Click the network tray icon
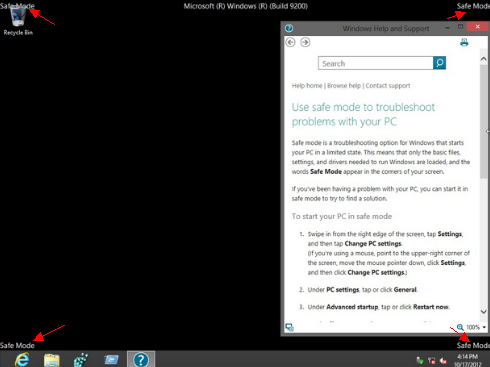 [x=420, y=361]
